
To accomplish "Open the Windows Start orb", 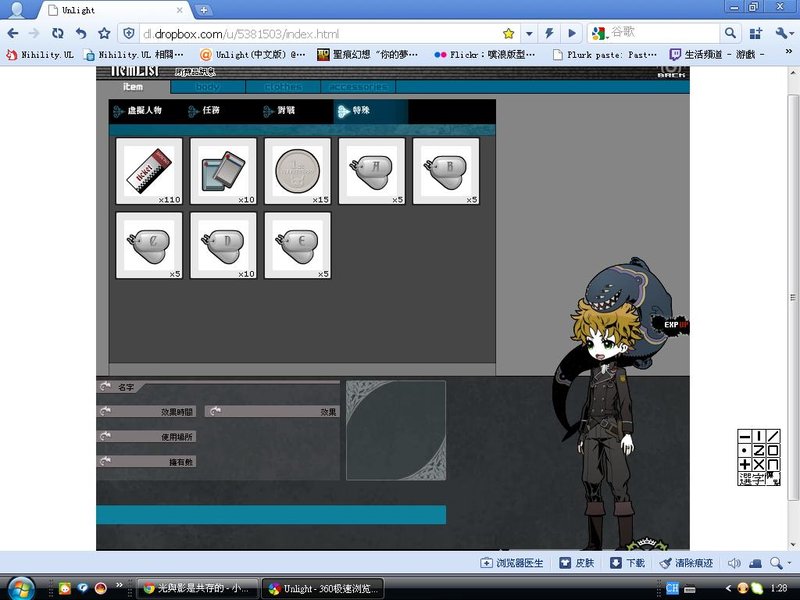I will pyautogui.click(x=21, y=588).
